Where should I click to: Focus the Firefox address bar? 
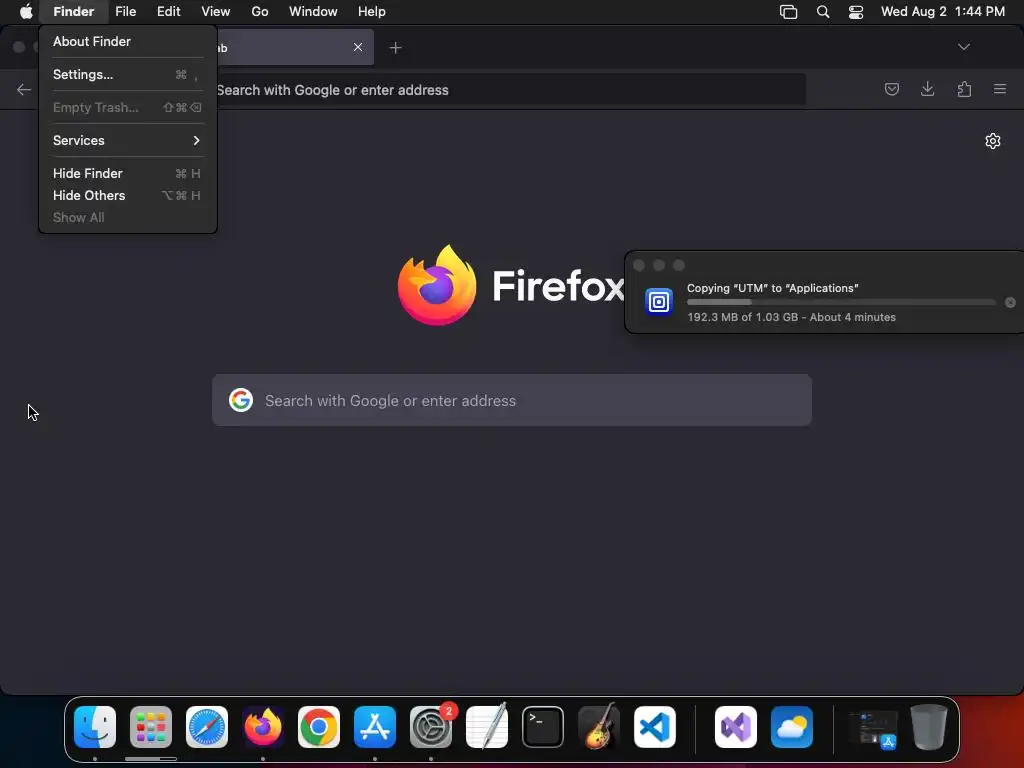tap(511, 89)
